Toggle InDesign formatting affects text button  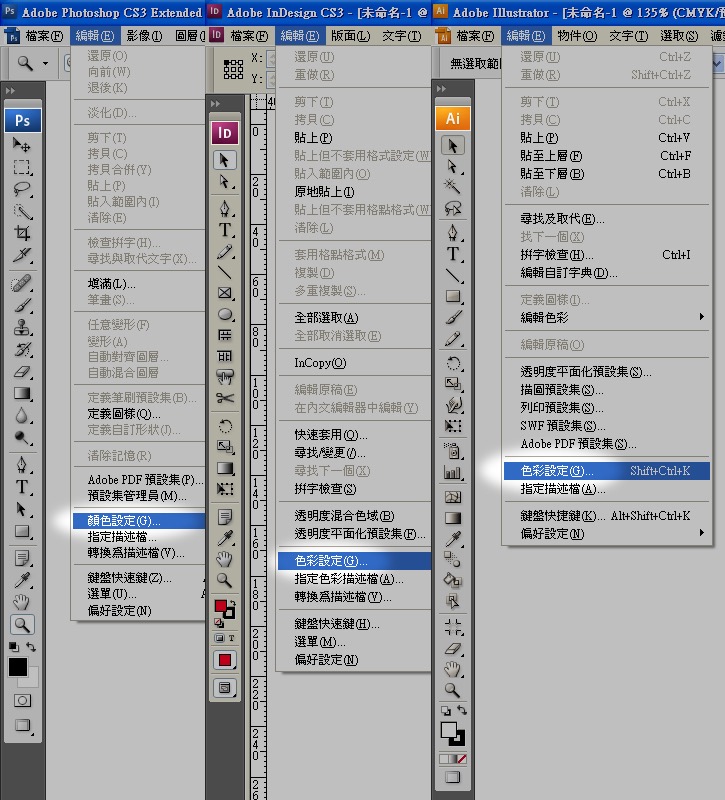(231, 638)
